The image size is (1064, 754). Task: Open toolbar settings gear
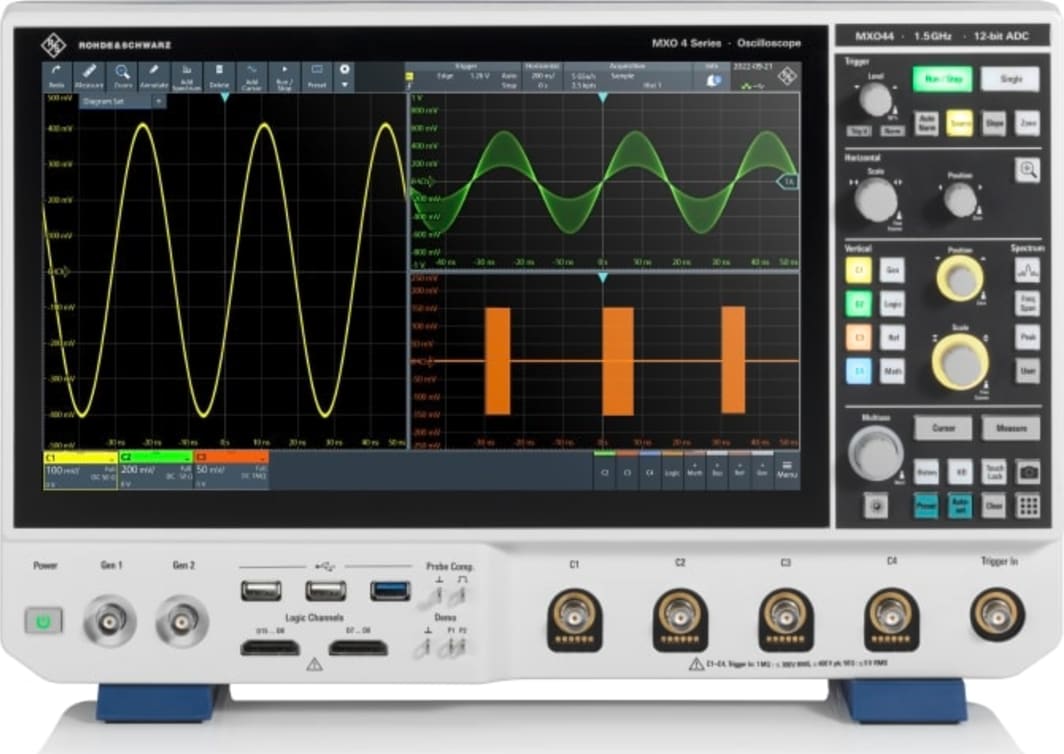(345, 69)
